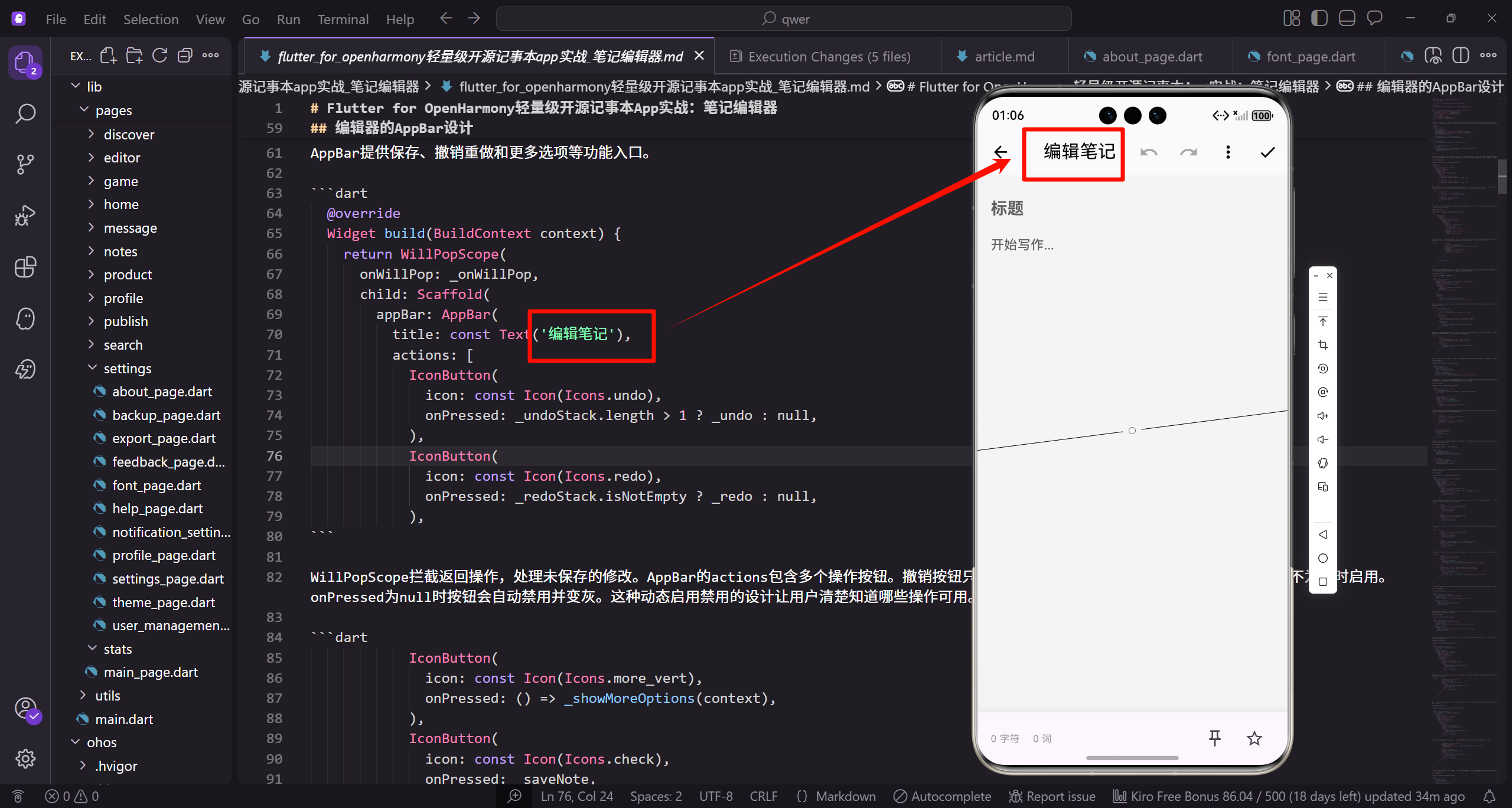Click the minimap scrollbar slider on right
Viewport: 1512px width, 808px height.
coord(1501,176)
